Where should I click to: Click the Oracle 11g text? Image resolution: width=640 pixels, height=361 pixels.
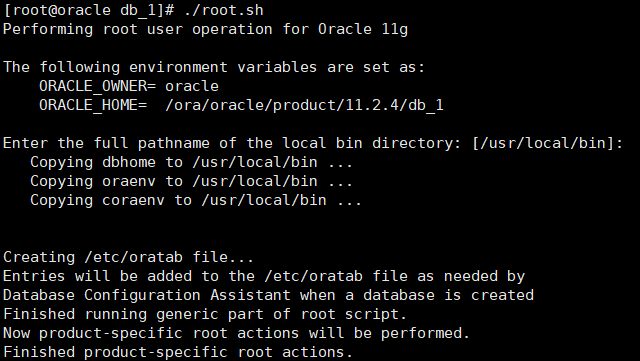363,29
